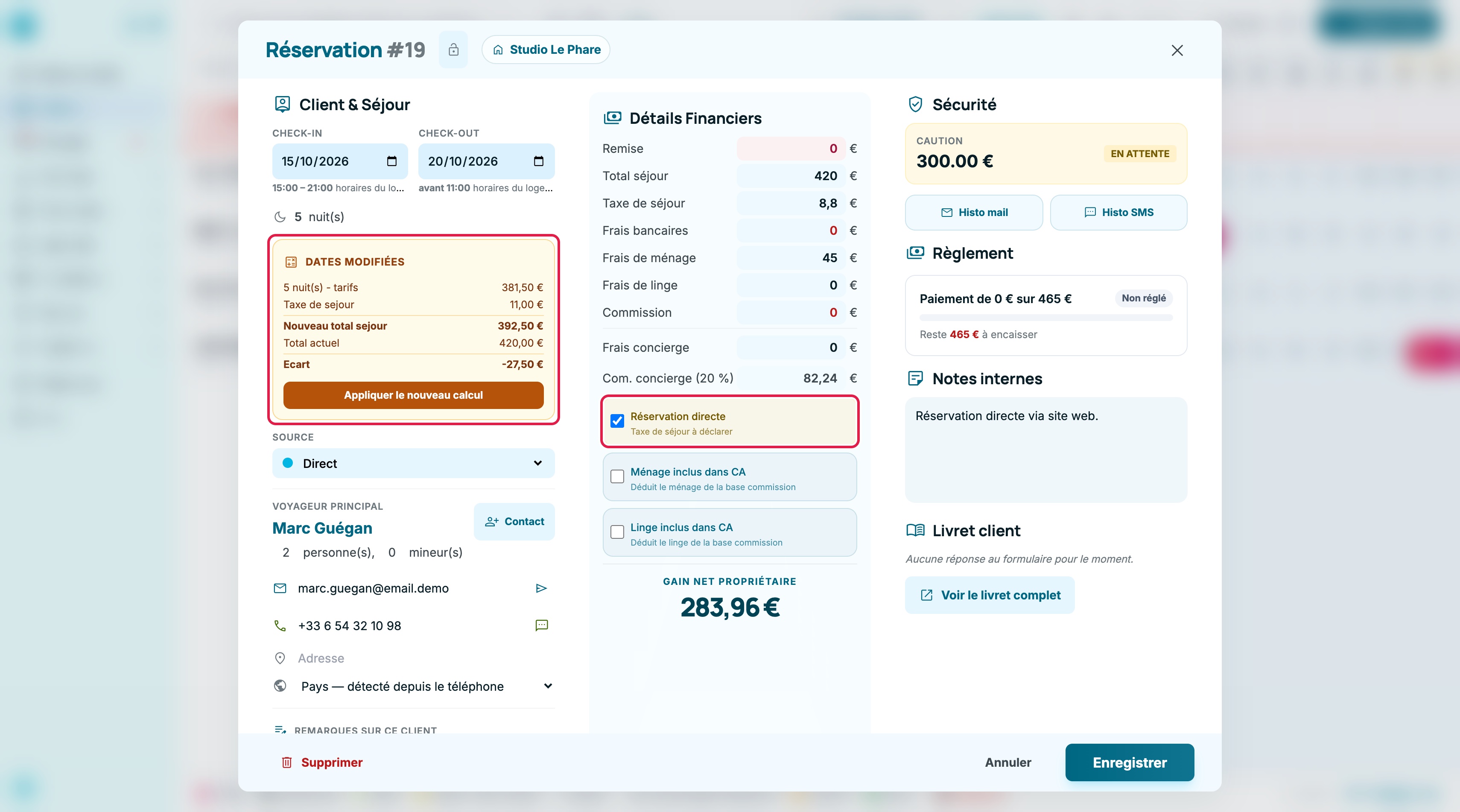Image resolution: width=1460 pixels, height=812 pixels.
Task: Click the phone number +33 6 54 32 10 98
Action: pos(349,625)
